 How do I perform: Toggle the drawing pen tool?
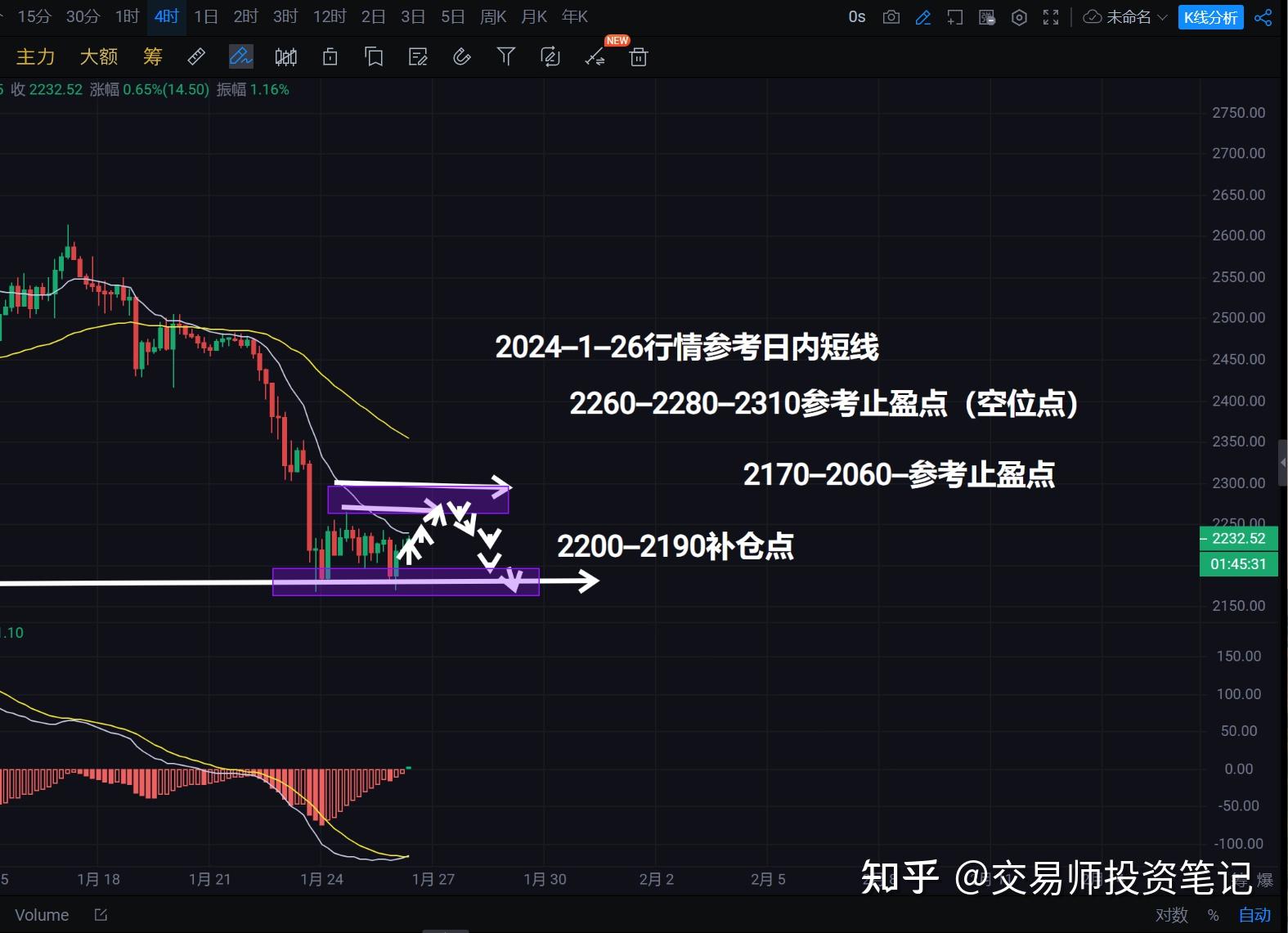point(240,56)
